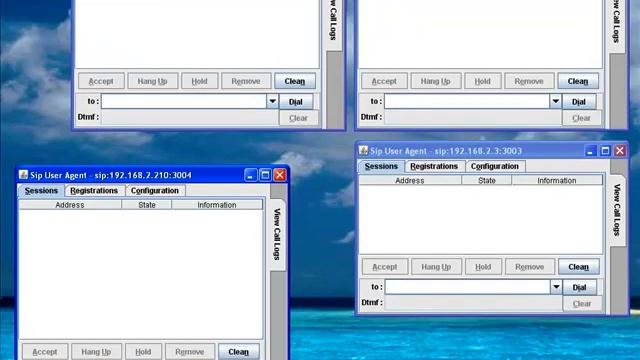Screen dimensions: 640x360
Task: Minimize the sip:192.168.2.3:3003 window
Action: tap(590, 151)
